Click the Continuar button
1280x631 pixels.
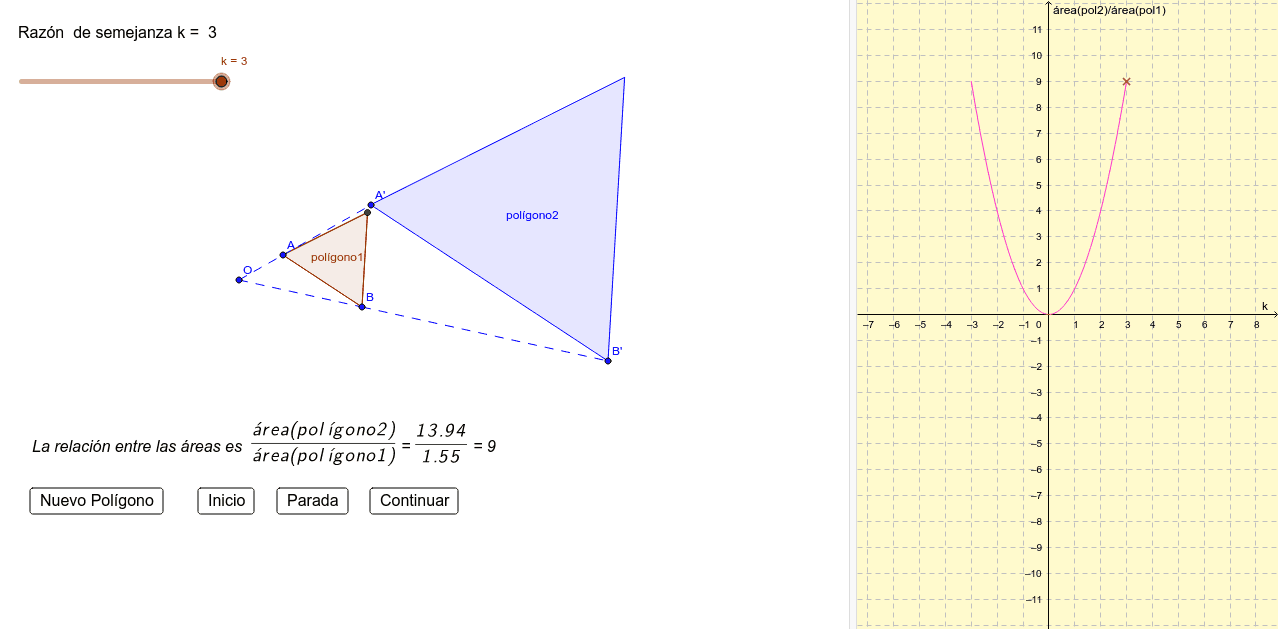tap(414, 501)
